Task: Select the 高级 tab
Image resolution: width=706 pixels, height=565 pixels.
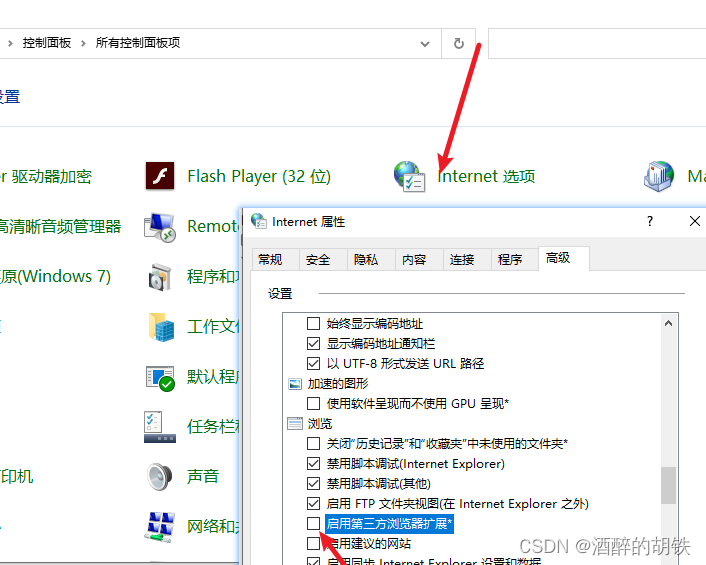Action: click(564, 258)
